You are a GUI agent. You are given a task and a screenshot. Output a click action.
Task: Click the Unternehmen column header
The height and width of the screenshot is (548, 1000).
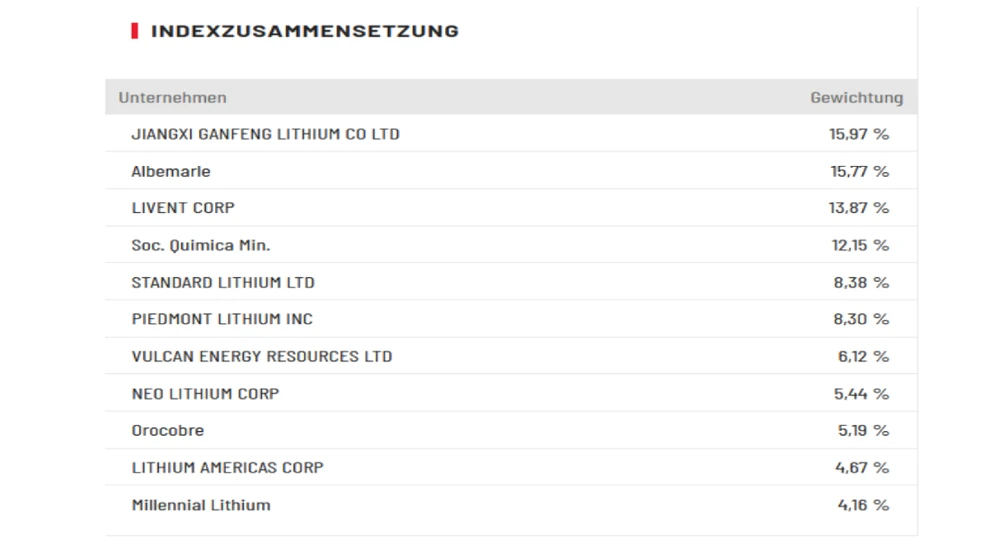click(172, 98)
